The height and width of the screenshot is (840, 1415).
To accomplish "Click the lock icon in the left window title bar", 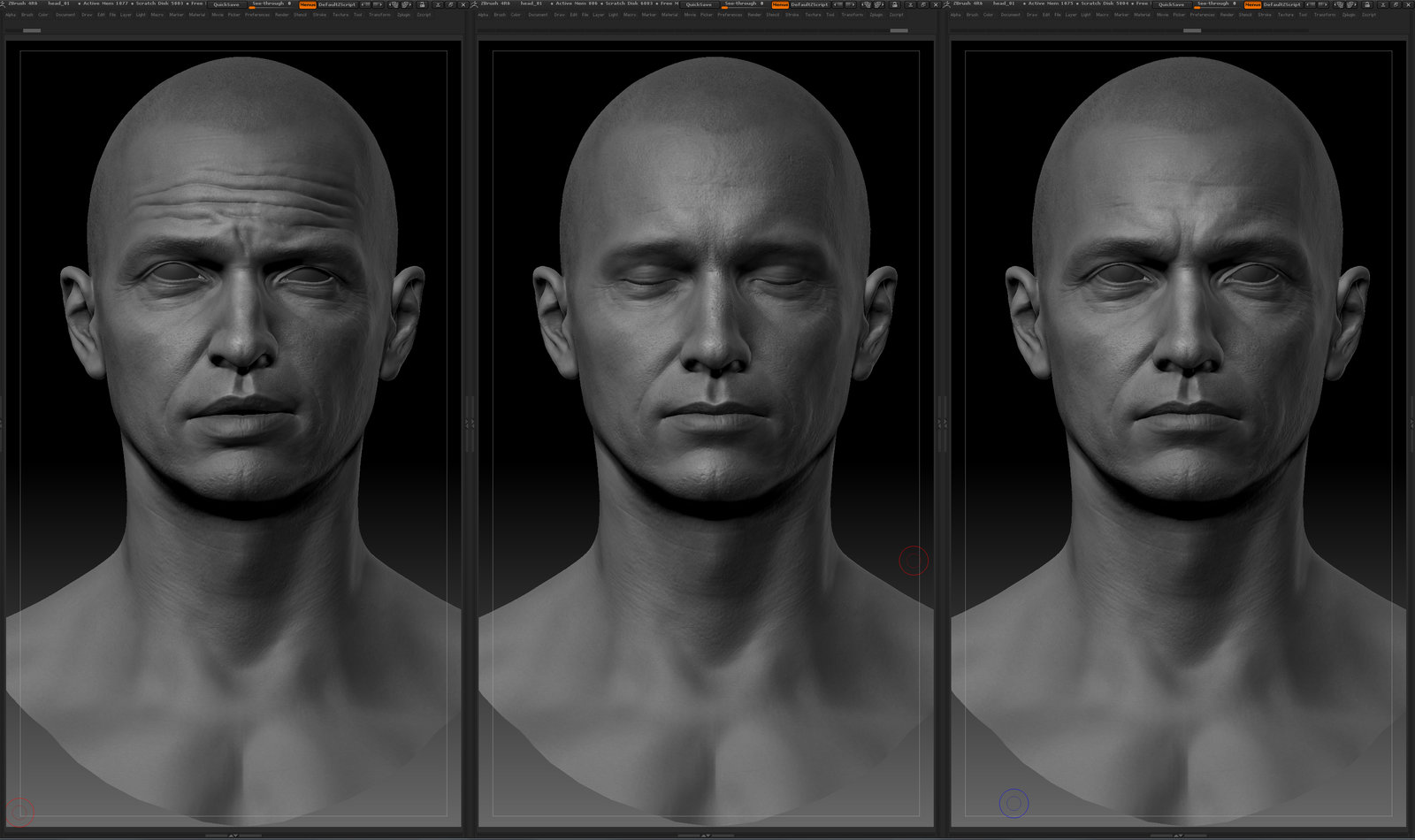I will tap(422, 4).
